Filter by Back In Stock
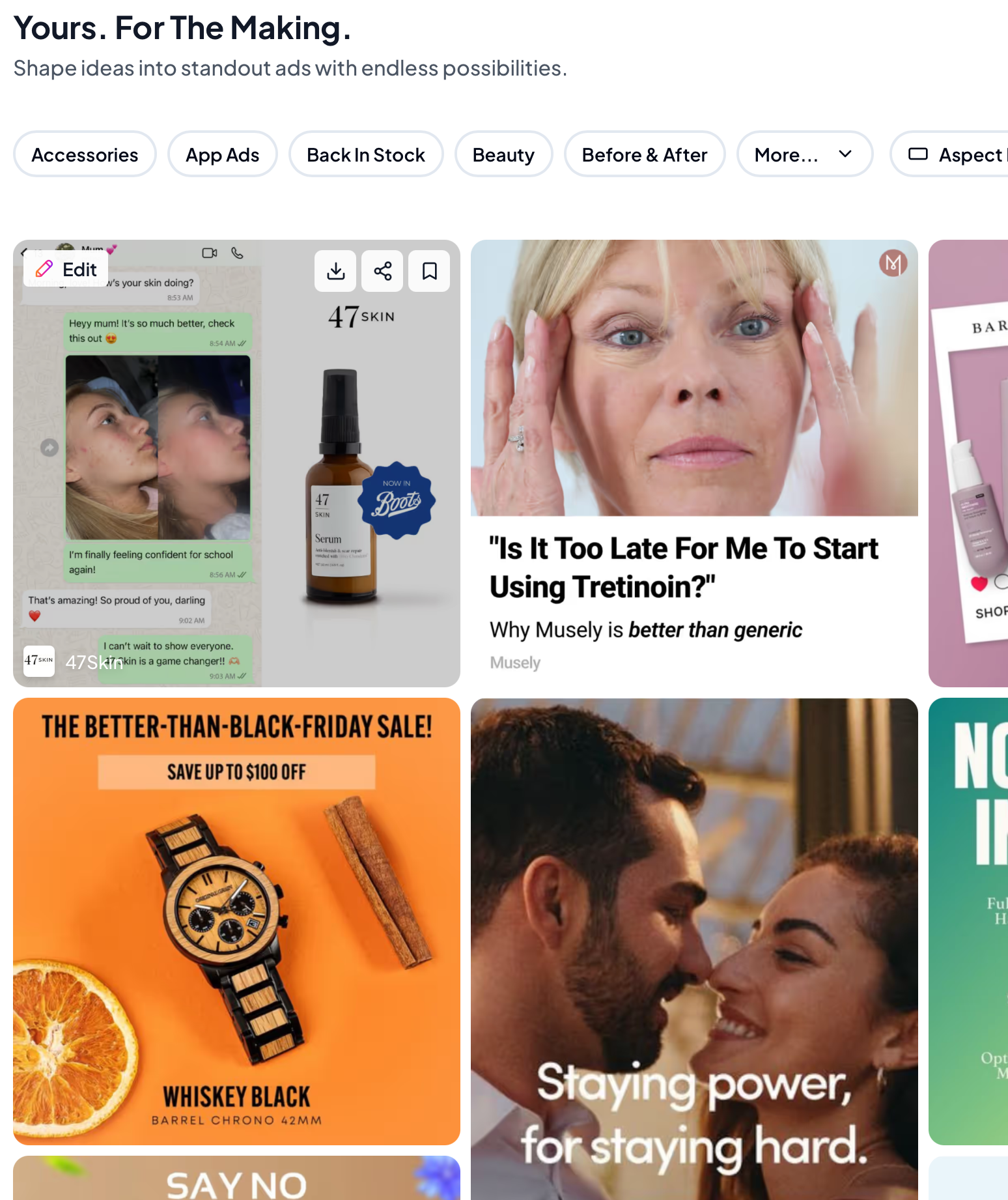Viewport: 1008px width, 1200px height. (366, 154)
